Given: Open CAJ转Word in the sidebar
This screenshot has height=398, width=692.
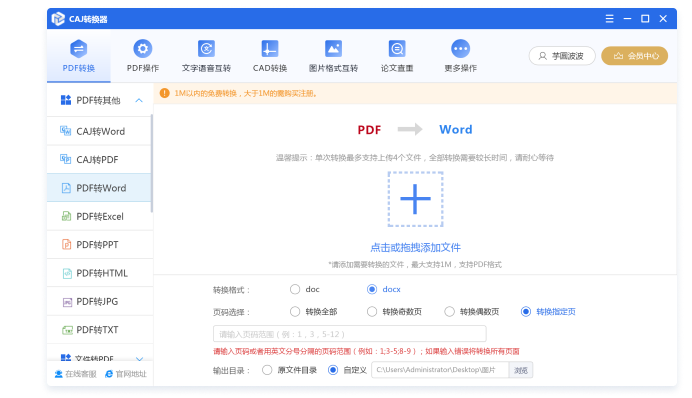Looking at the screenshot, I should 100,131.
